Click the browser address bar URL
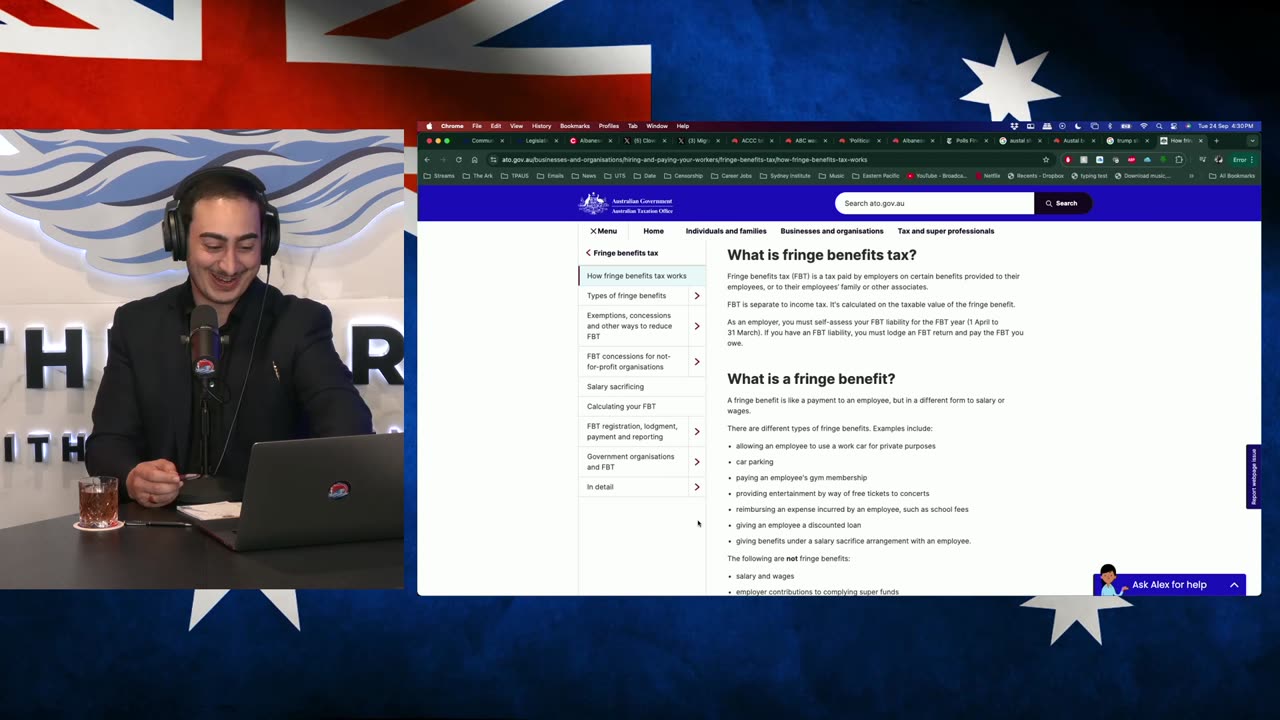 tap(684, 160)
